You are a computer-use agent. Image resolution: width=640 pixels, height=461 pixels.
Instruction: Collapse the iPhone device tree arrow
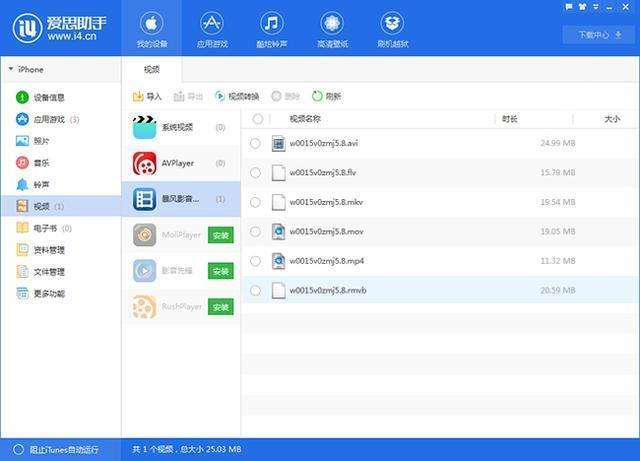click(x=11, y=69)
